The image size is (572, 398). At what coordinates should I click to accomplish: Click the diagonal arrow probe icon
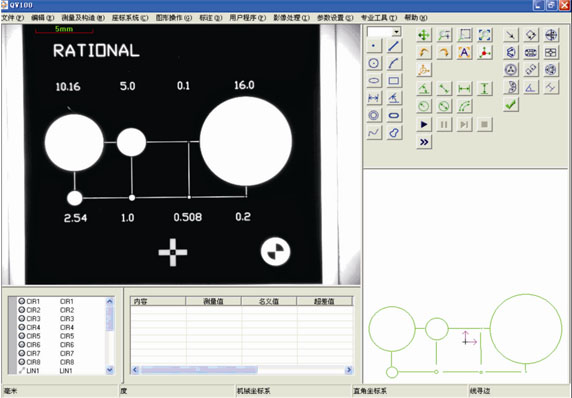click(x=511, y=35)
